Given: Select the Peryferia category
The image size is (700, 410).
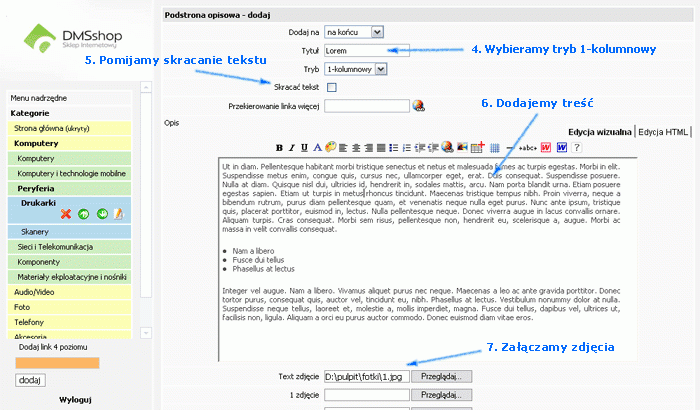Looking at the screenshot, I should coord(70,188).
